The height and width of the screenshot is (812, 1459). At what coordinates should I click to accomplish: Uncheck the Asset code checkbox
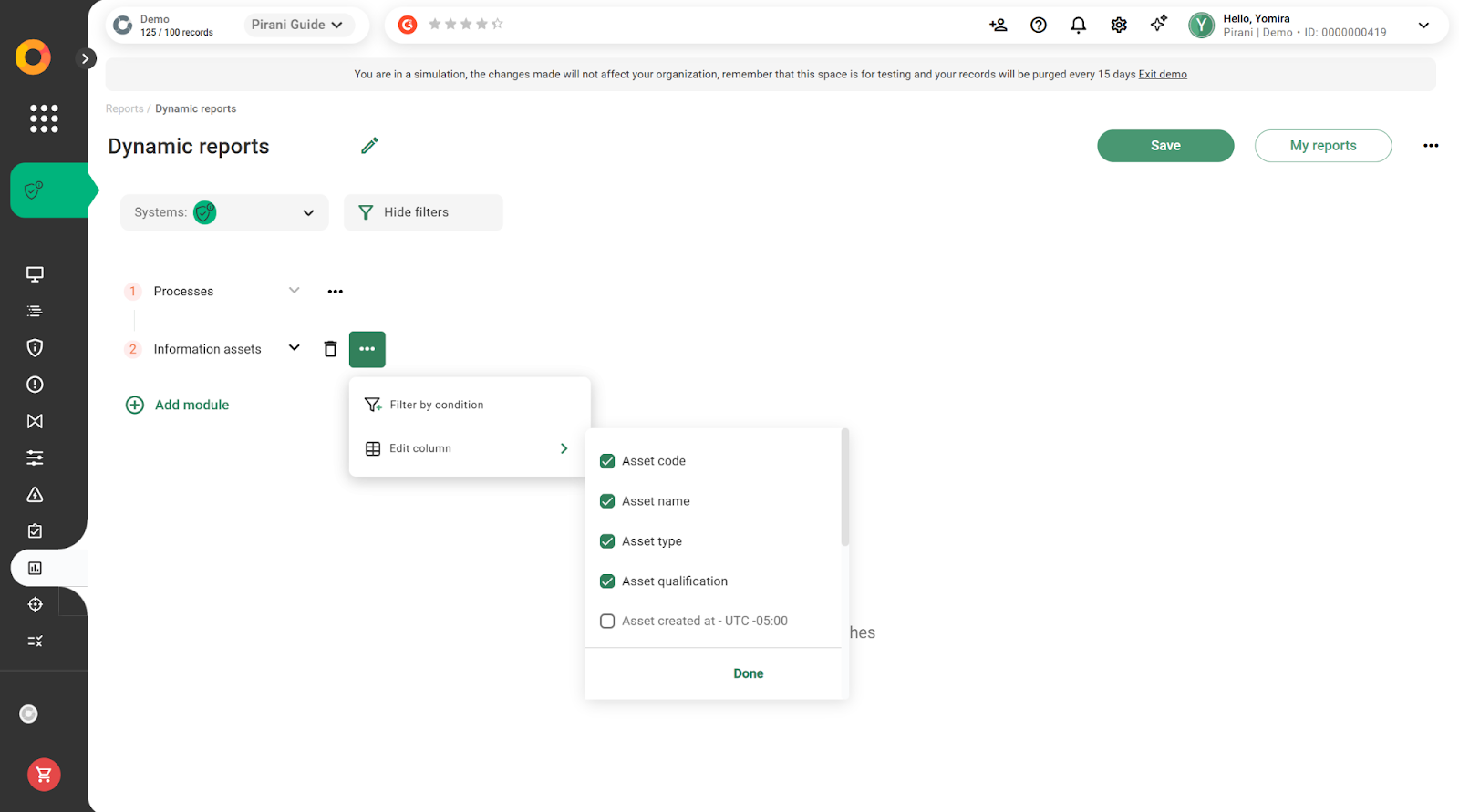point(607,461)
